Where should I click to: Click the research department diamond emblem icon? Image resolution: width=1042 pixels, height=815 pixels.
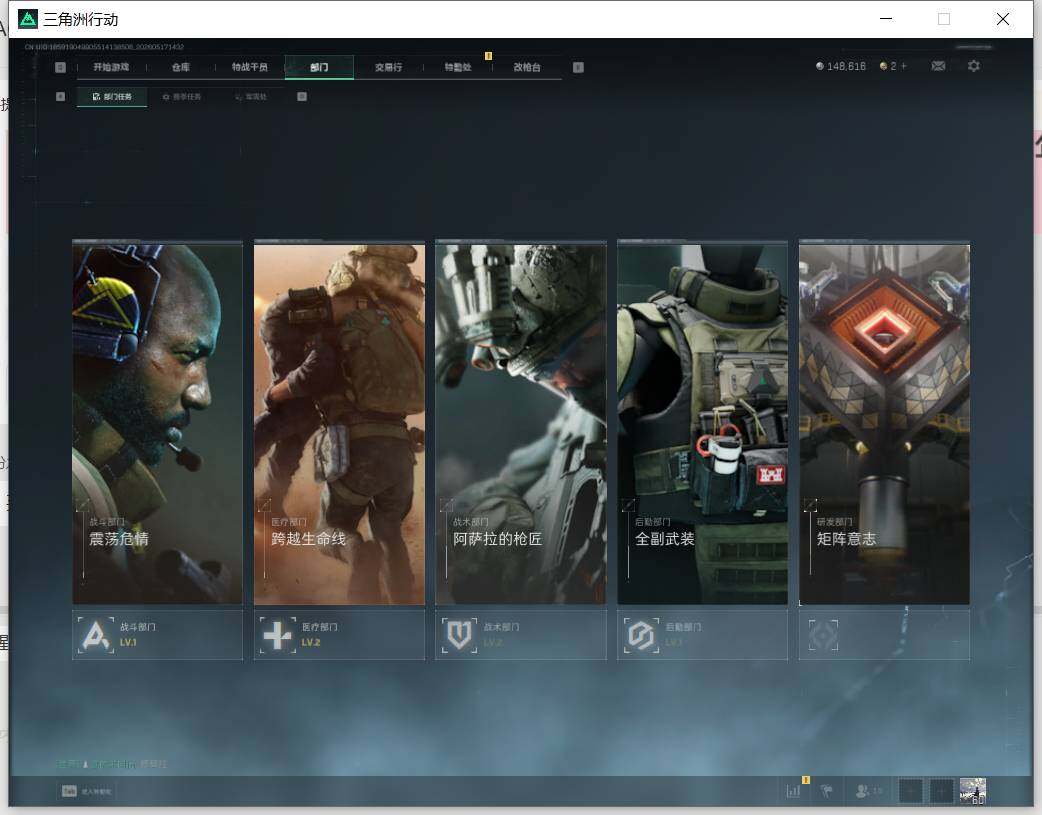coord(823,635)
